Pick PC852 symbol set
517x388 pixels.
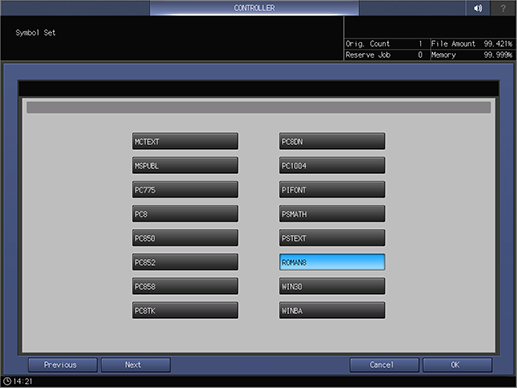click(185, 262)
